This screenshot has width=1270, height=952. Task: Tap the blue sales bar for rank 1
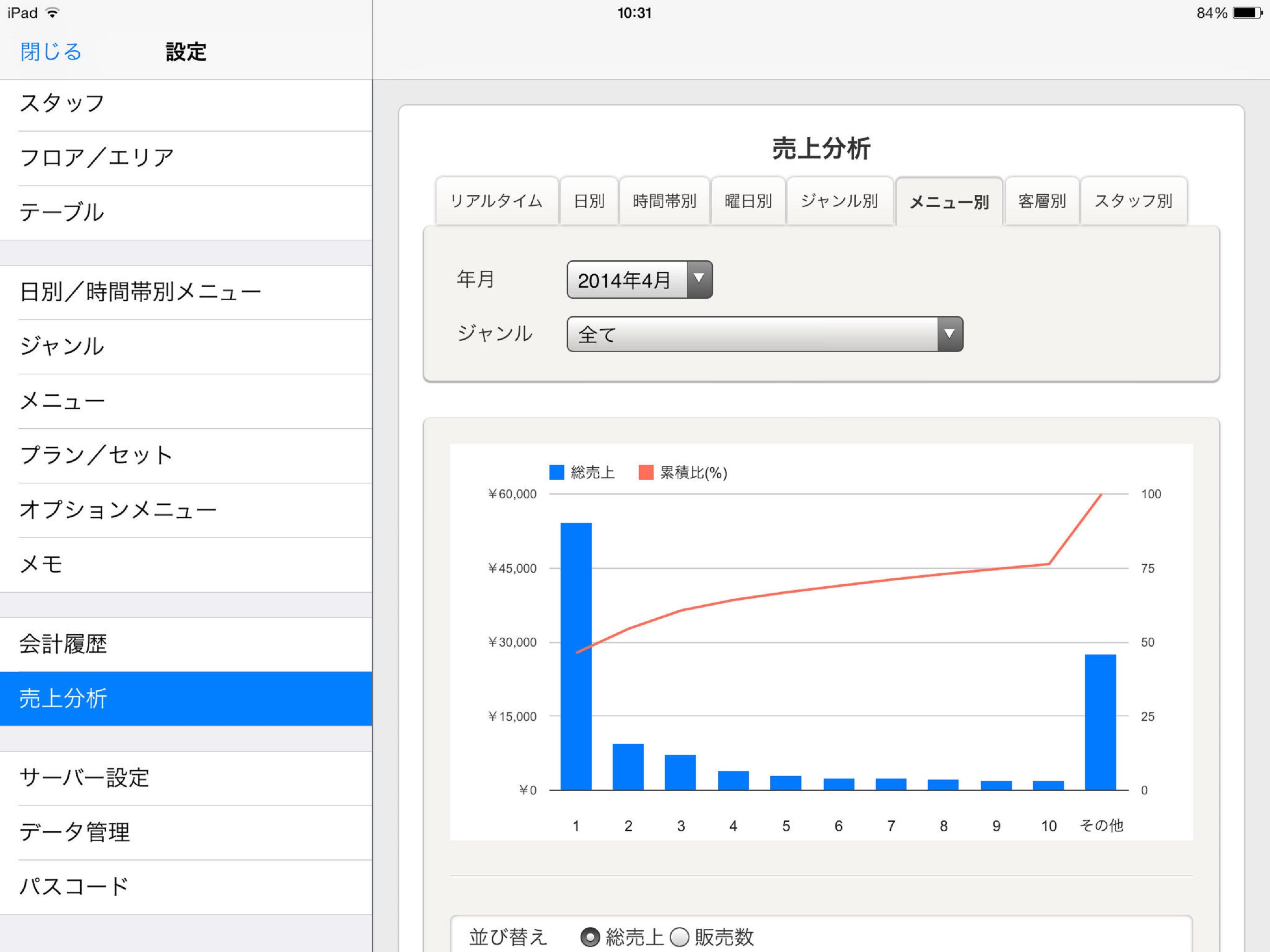[x=576, y=656]
